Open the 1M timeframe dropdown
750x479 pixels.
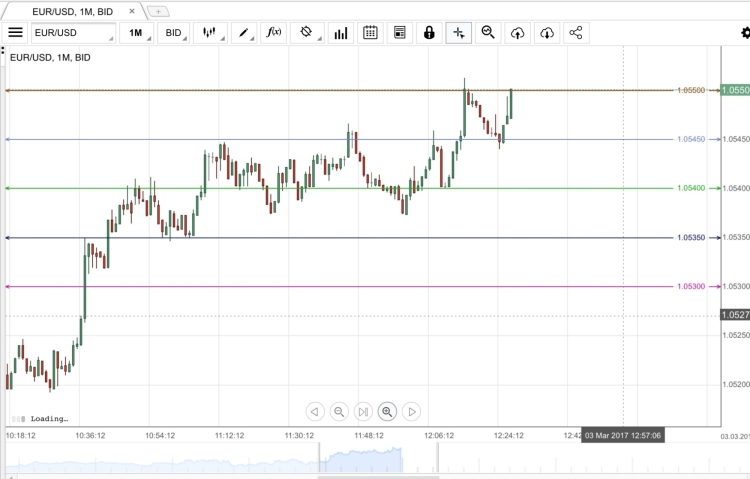click(136, 33)
